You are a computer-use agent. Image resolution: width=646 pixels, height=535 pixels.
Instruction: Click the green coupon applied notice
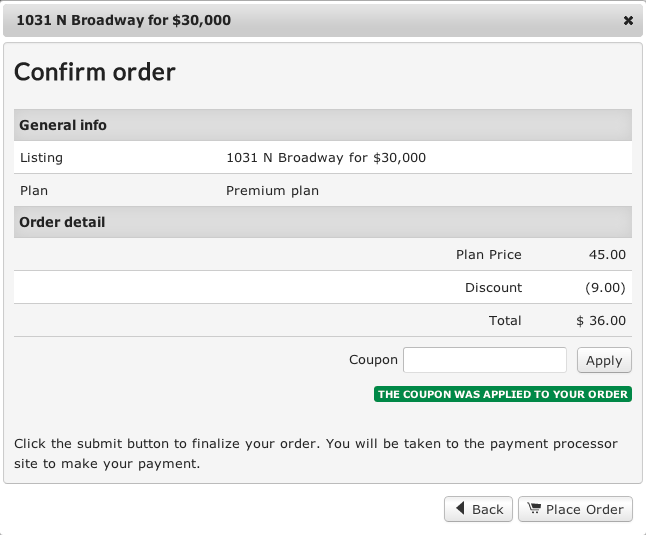(x=503, y=394)
